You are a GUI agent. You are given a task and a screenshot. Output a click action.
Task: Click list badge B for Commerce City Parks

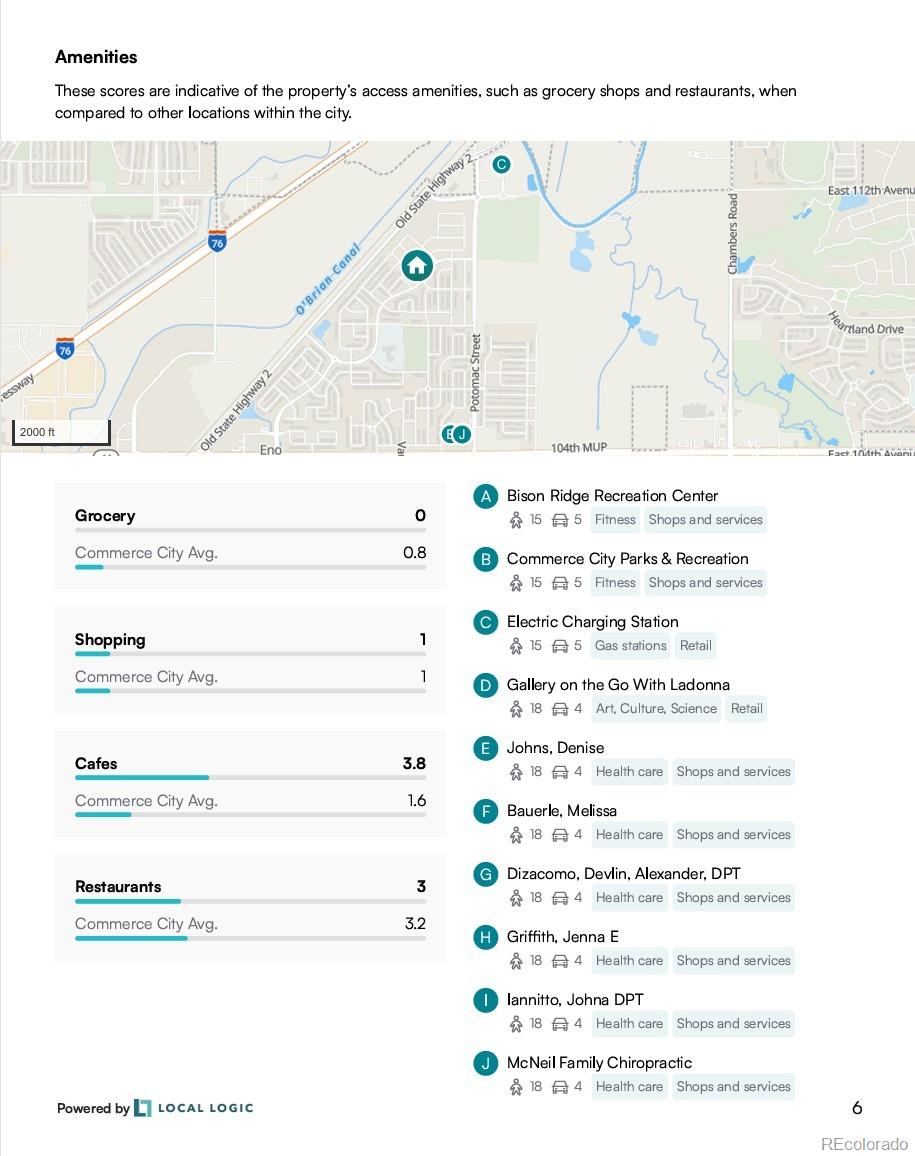coord(485,560)
